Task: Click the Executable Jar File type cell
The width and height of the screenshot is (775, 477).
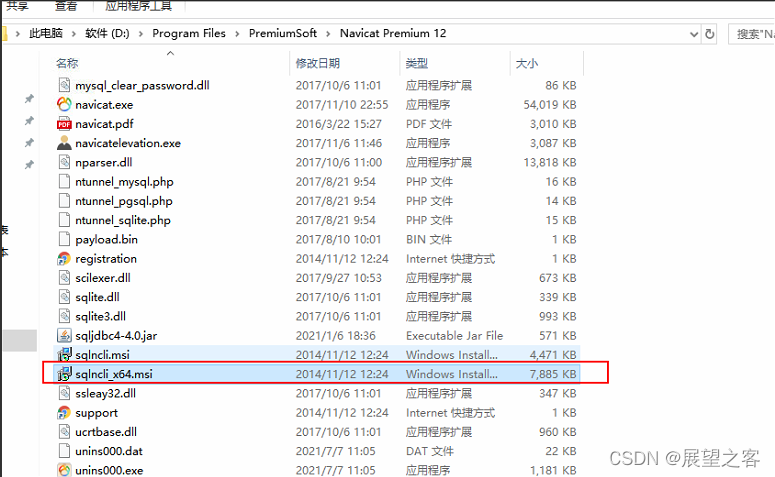Action: pyautogui.click(x=454, y=336)
